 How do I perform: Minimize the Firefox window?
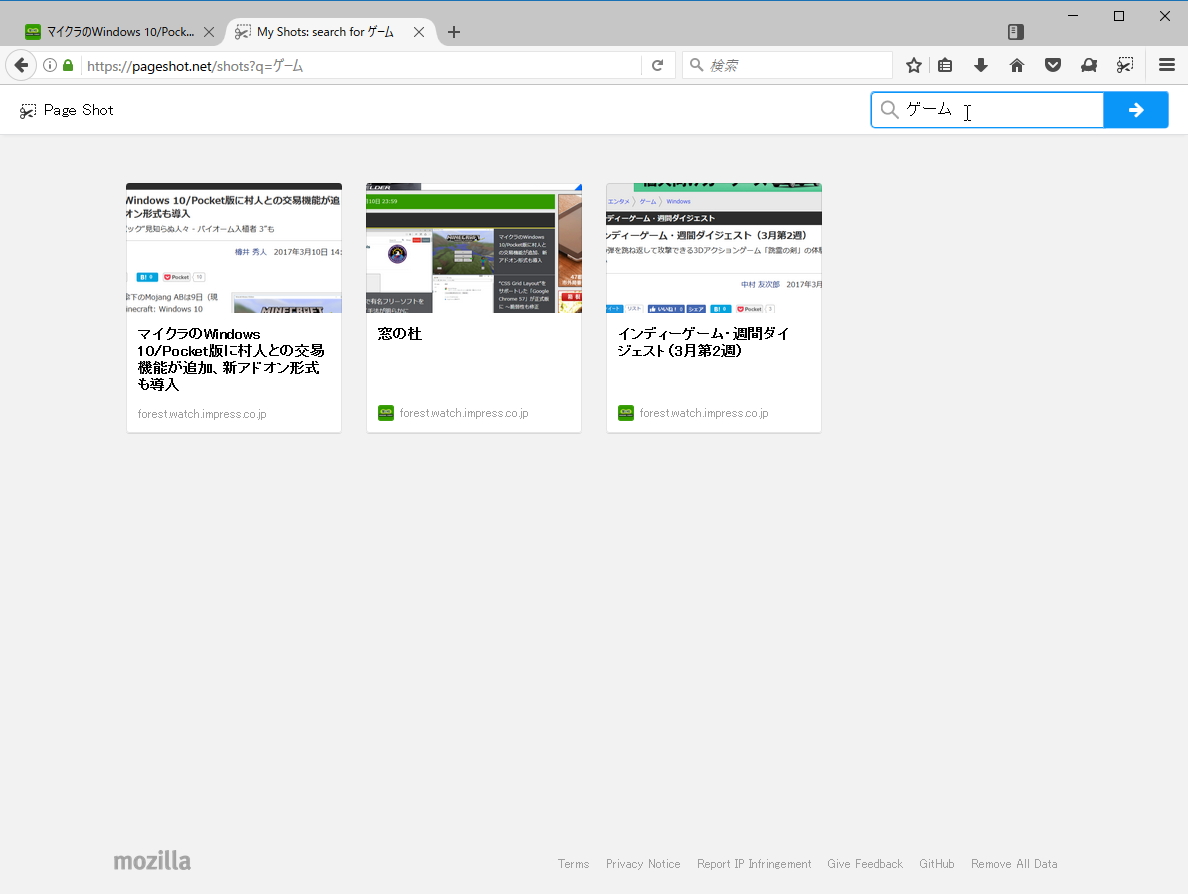1073,16
